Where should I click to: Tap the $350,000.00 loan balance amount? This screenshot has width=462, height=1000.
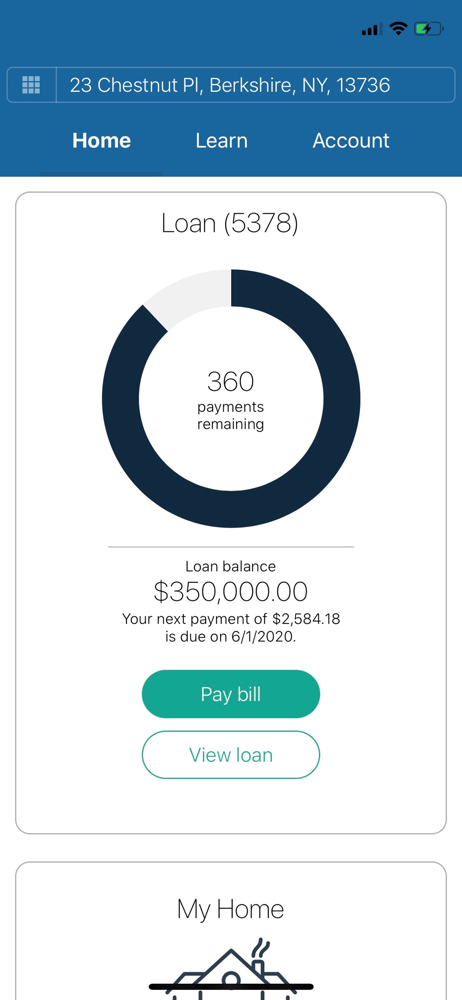point(230,592)
